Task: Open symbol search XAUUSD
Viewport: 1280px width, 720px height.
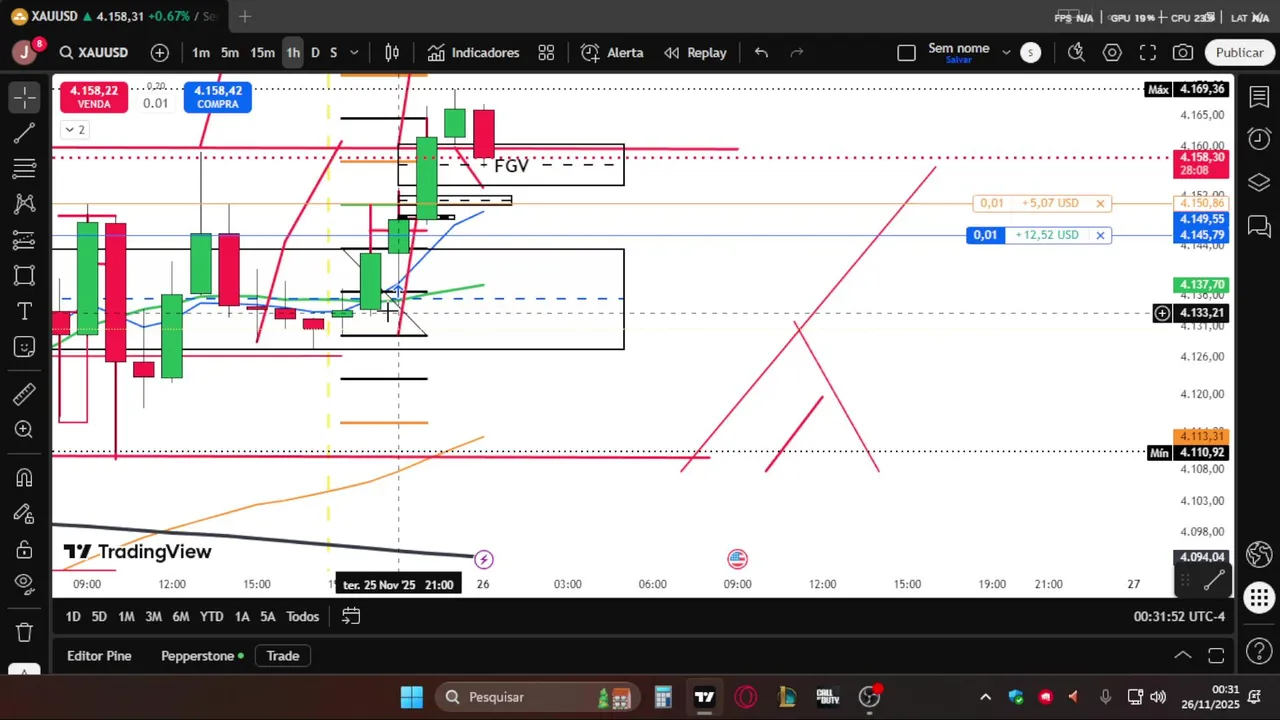Action: [x=93, y=53]
